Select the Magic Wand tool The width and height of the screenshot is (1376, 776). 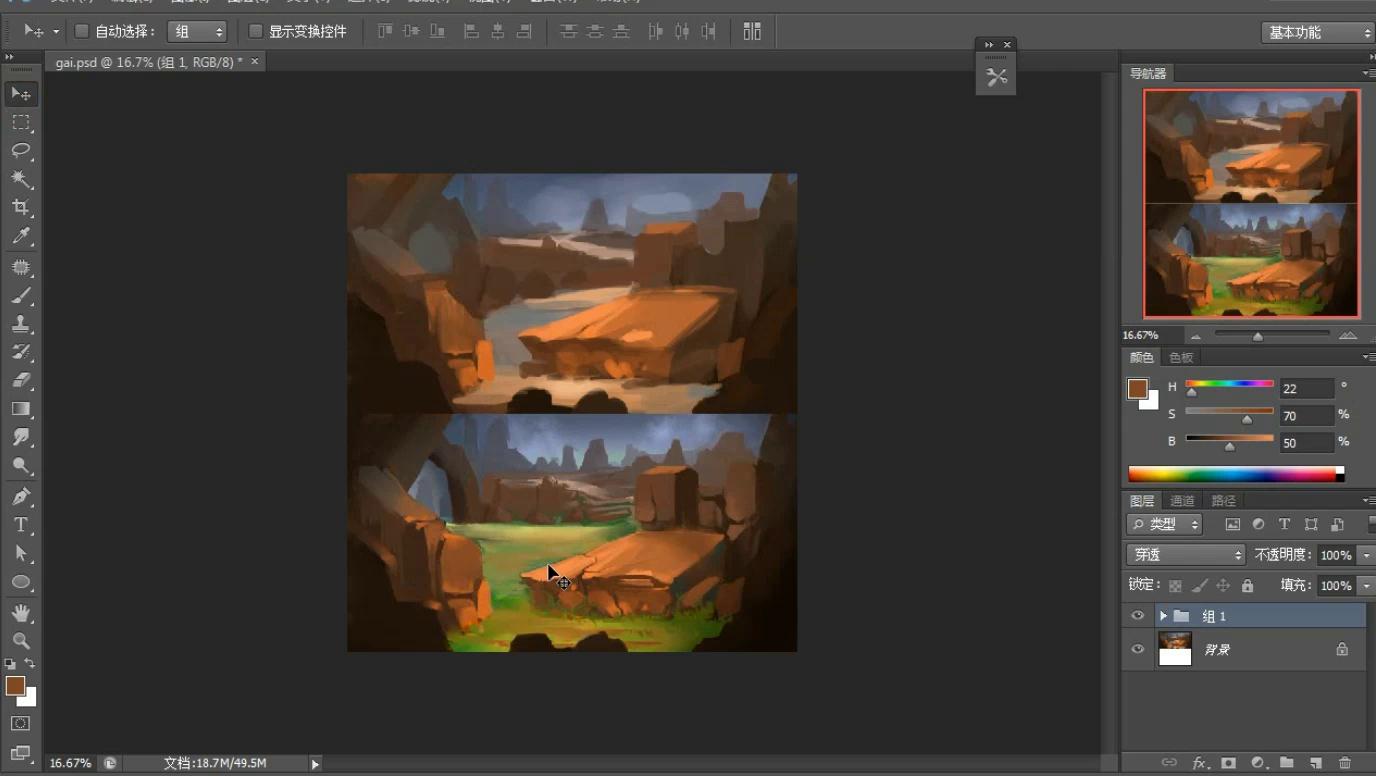[21, 179]
